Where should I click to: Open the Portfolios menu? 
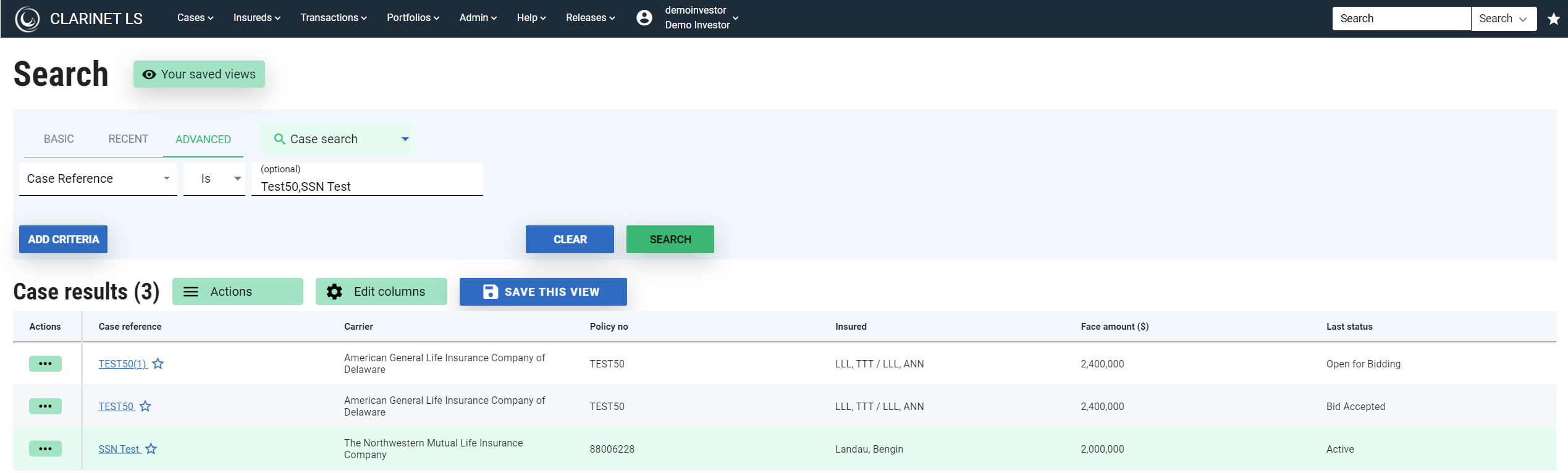tap(413, 18)
